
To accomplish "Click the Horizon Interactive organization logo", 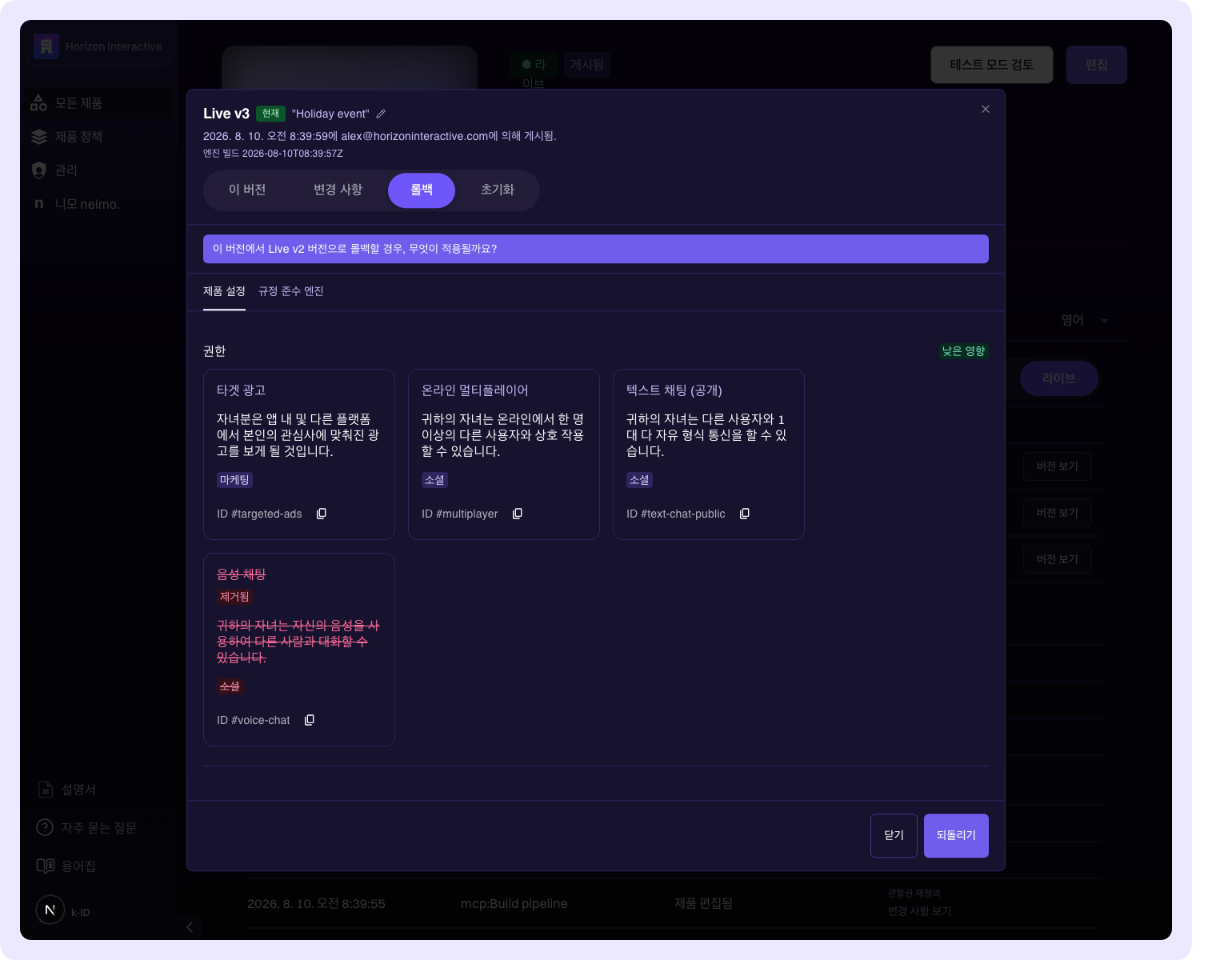I will click(x=46, y=46).
